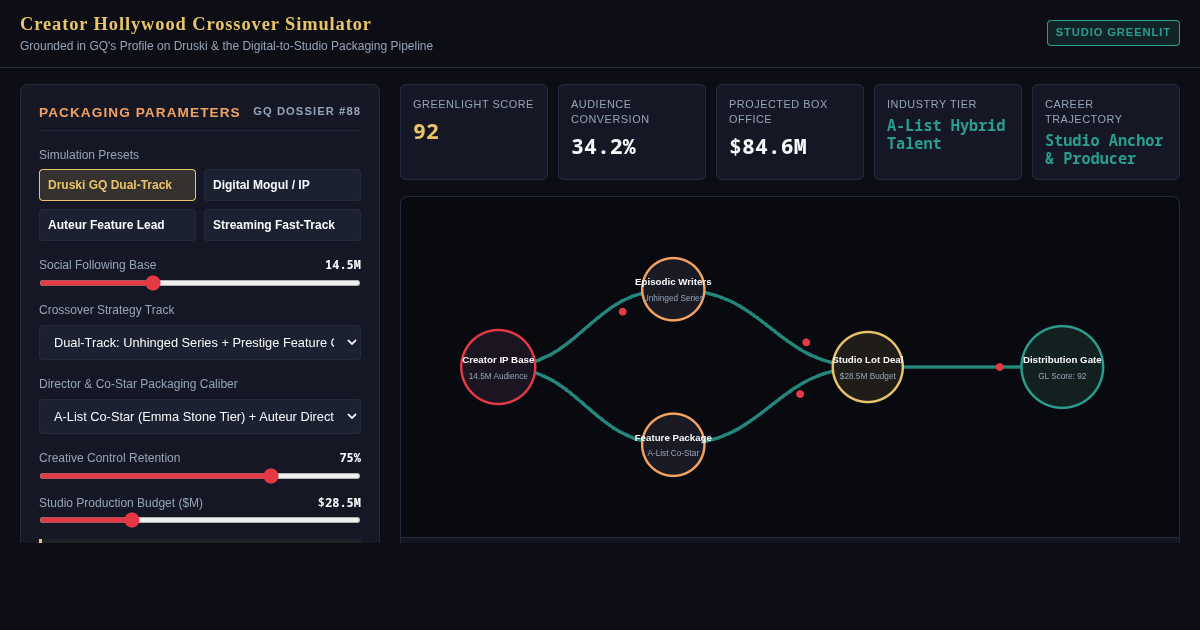Image resolution: width=1200 pixels, height=630 pixels.
Task: Click the Studio Greenlit status badge
Action: point(1113,33)
